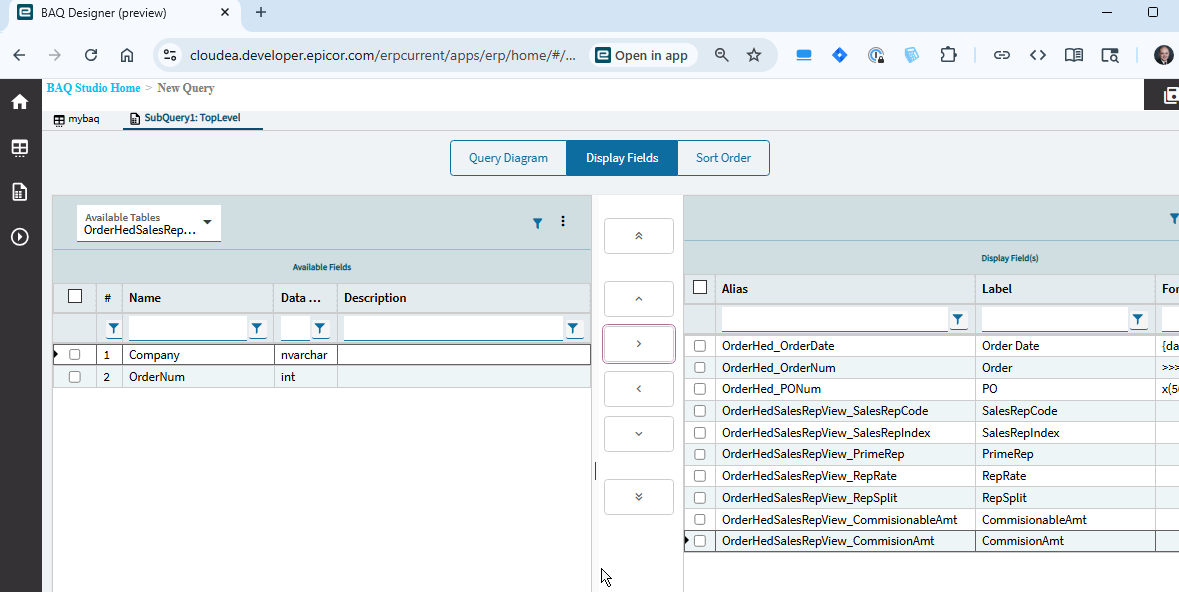Click the Open in app button
The height and width of the screenshot is (592, 1179).
[641, 55]
